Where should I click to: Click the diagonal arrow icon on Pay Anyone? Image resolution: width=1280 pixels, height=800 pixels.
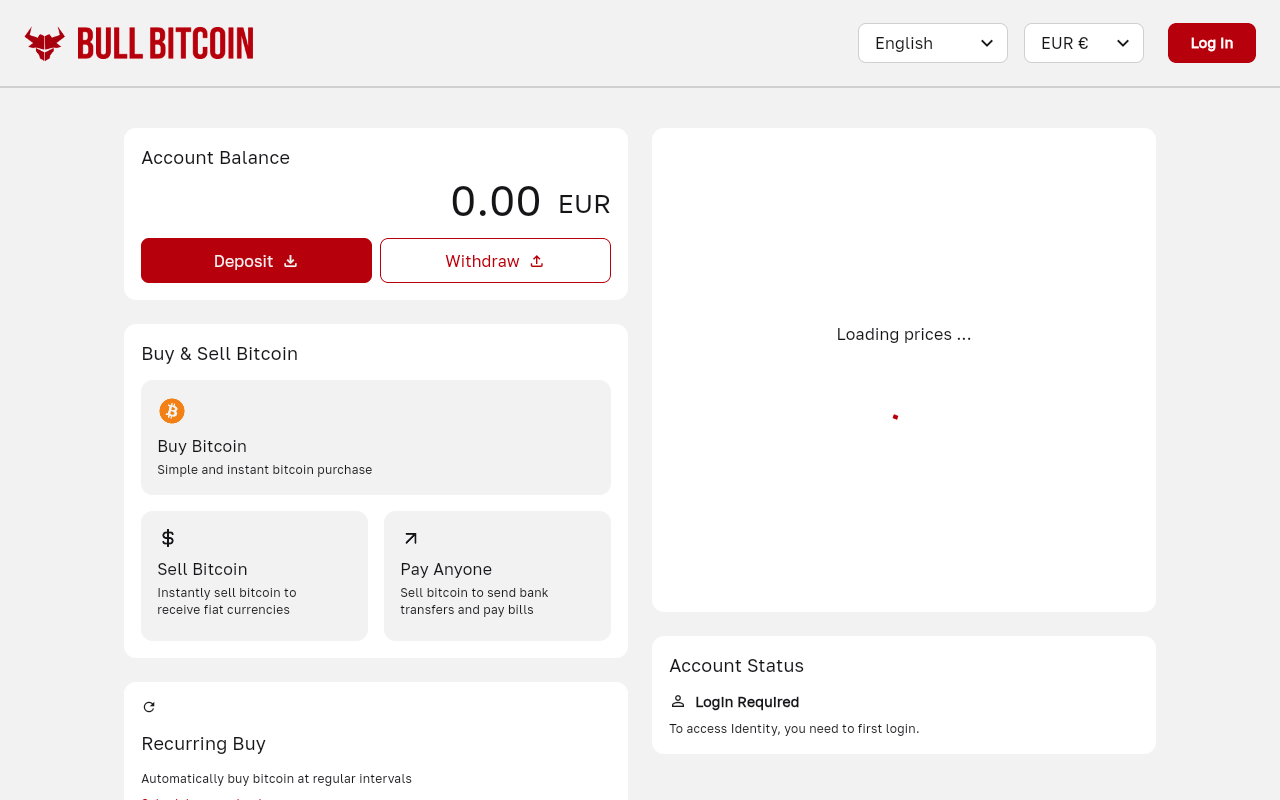pyautogui.click(x=410, y=537)
